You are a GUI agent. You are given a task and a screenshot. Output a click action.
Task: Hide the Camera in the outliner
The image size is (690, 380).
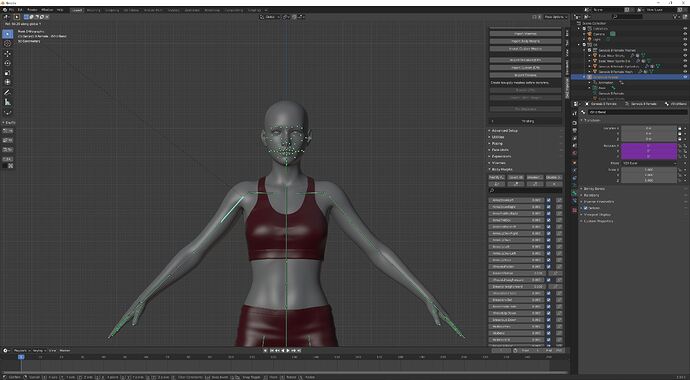point(685,34)
